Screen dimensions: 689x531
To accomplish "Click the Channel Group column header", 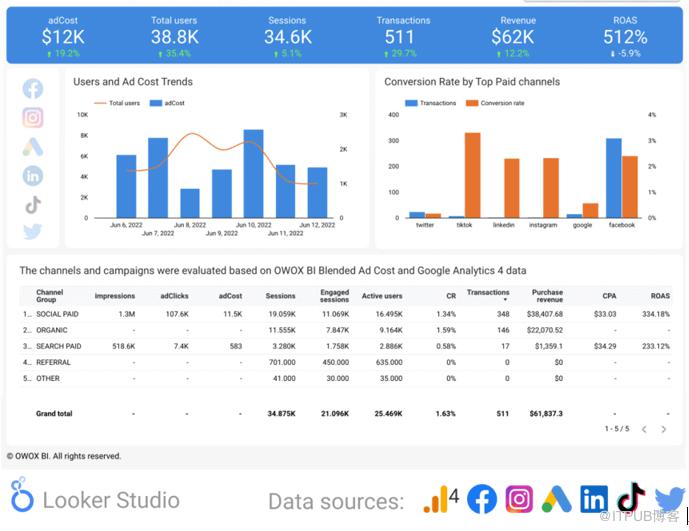I will point(49,295).
